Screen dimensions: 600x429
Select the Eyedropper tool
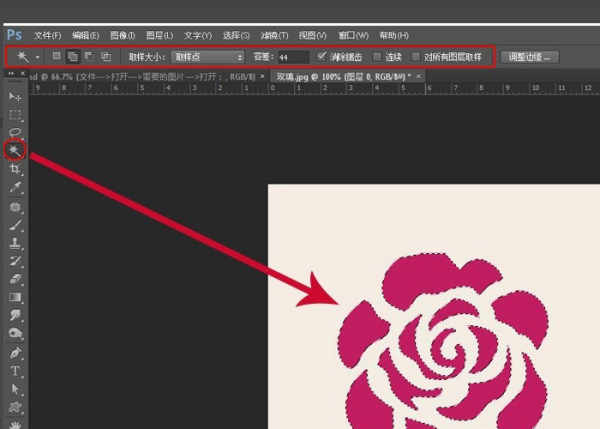15,187
